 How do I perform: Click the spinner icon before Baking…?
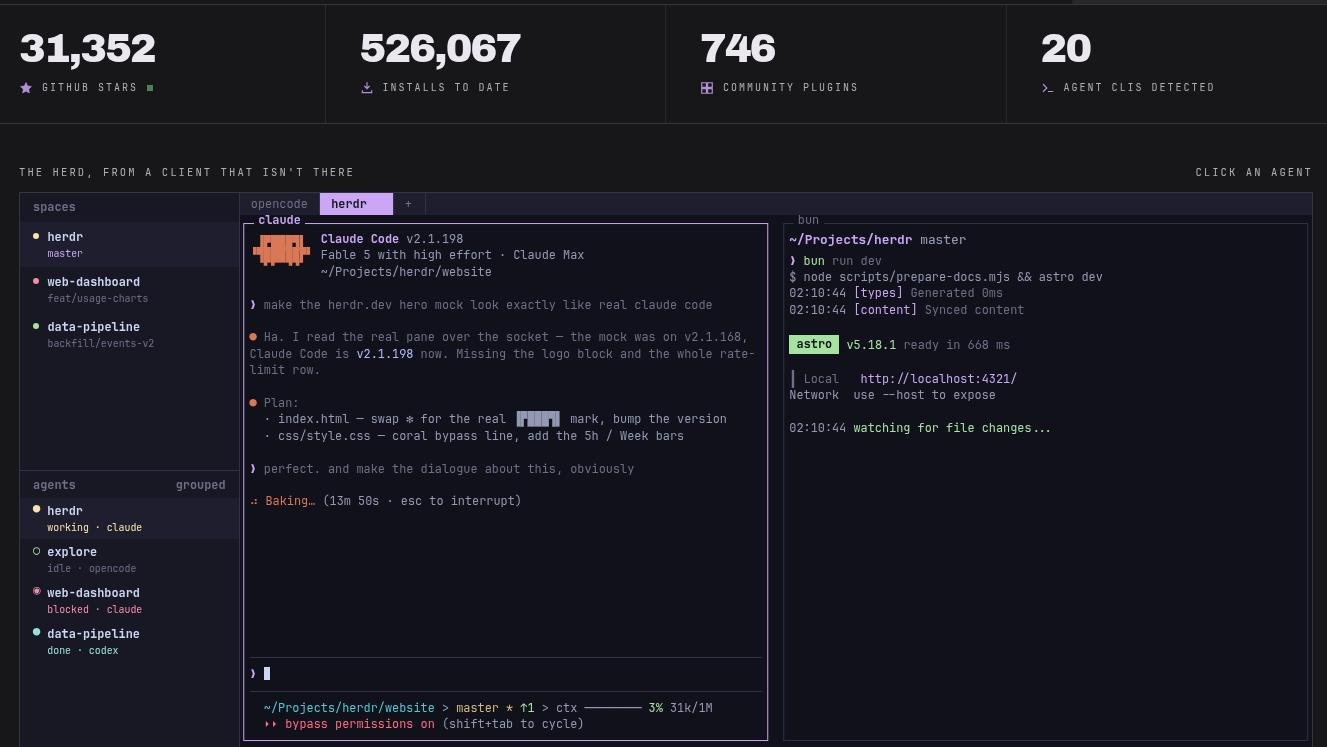point(254,501)
